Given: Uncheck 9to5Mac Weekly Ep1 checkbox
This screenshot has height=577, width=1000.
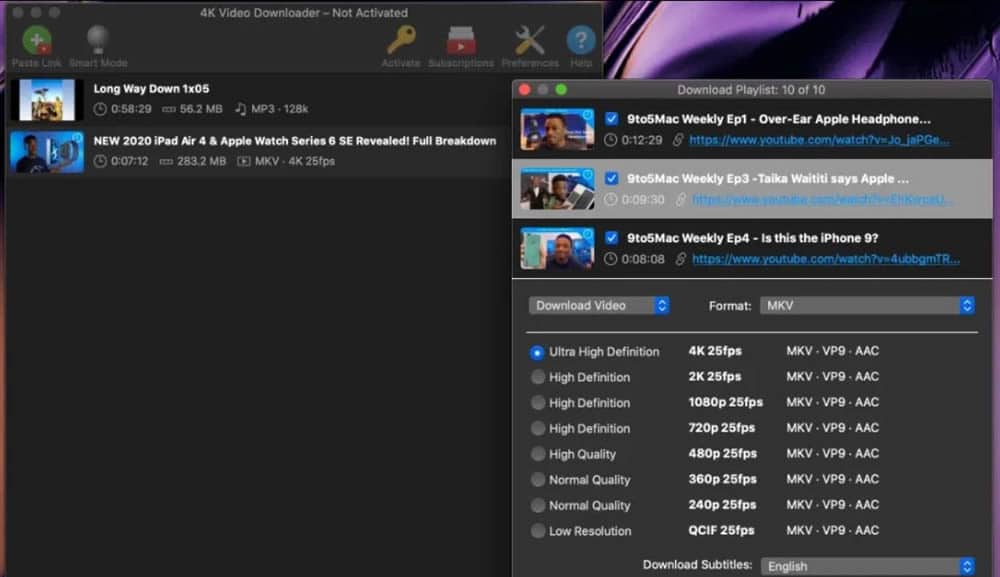Looking at the screenshot, I should (x=611, y=119).
